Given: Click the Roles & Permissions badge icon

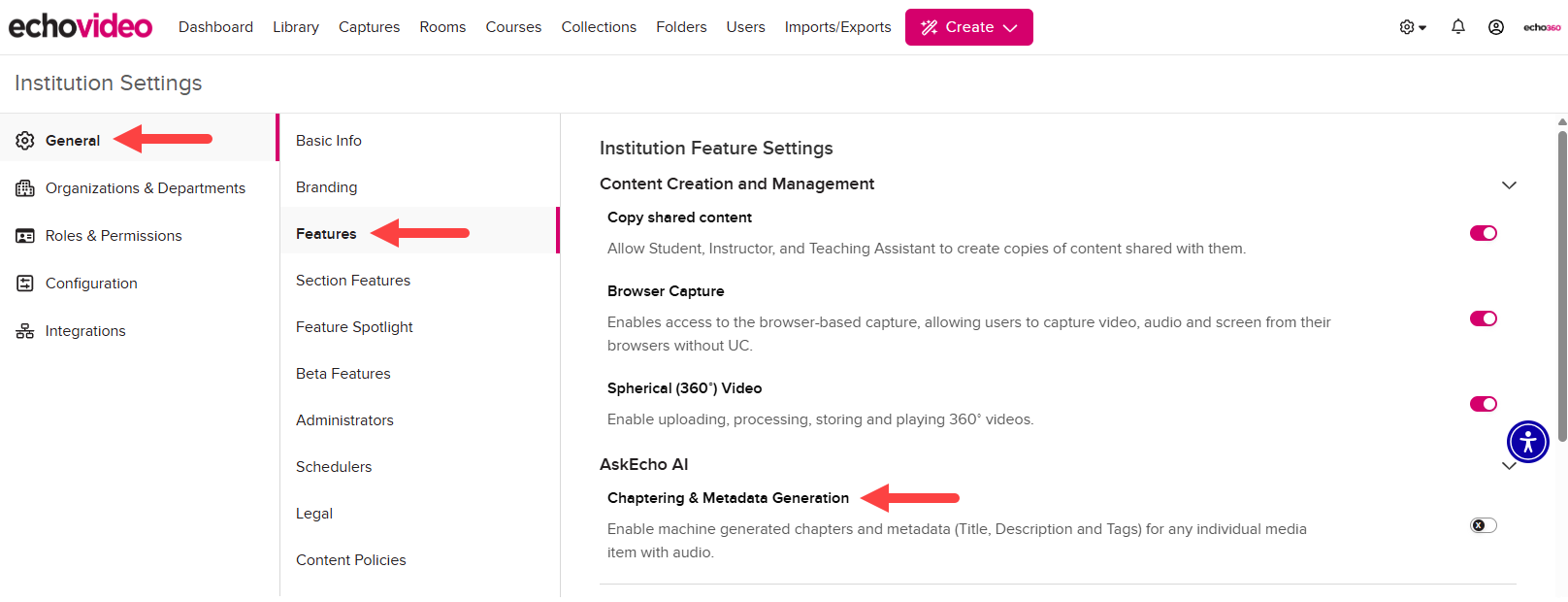Looking at the screenshot, I should pos(24,235).
